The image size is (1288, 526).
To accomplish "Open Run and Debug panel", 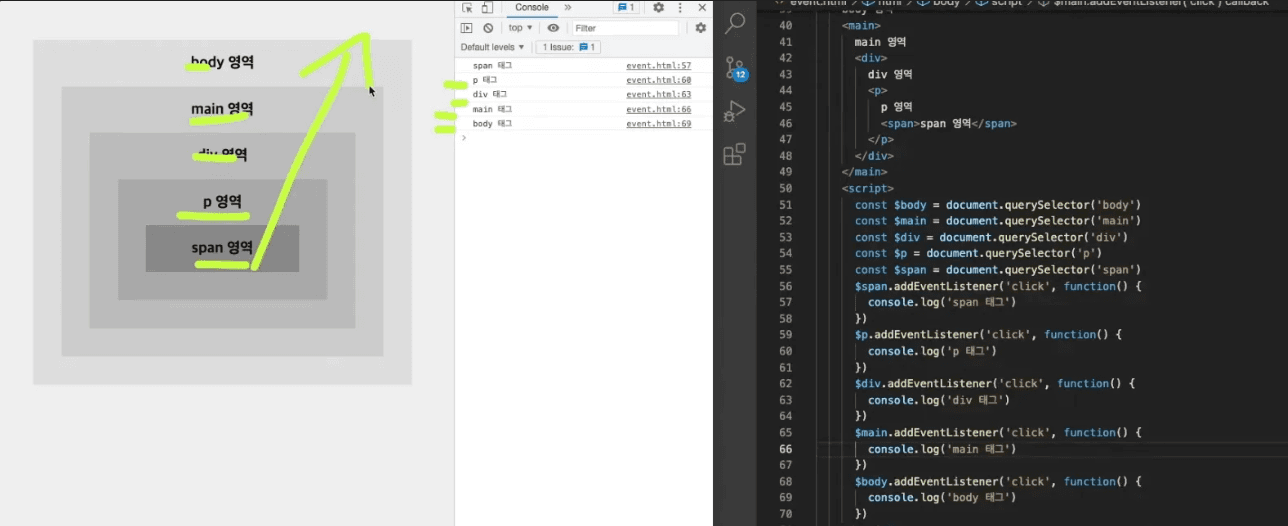I will pyautogui.click(x=735, y=110).
